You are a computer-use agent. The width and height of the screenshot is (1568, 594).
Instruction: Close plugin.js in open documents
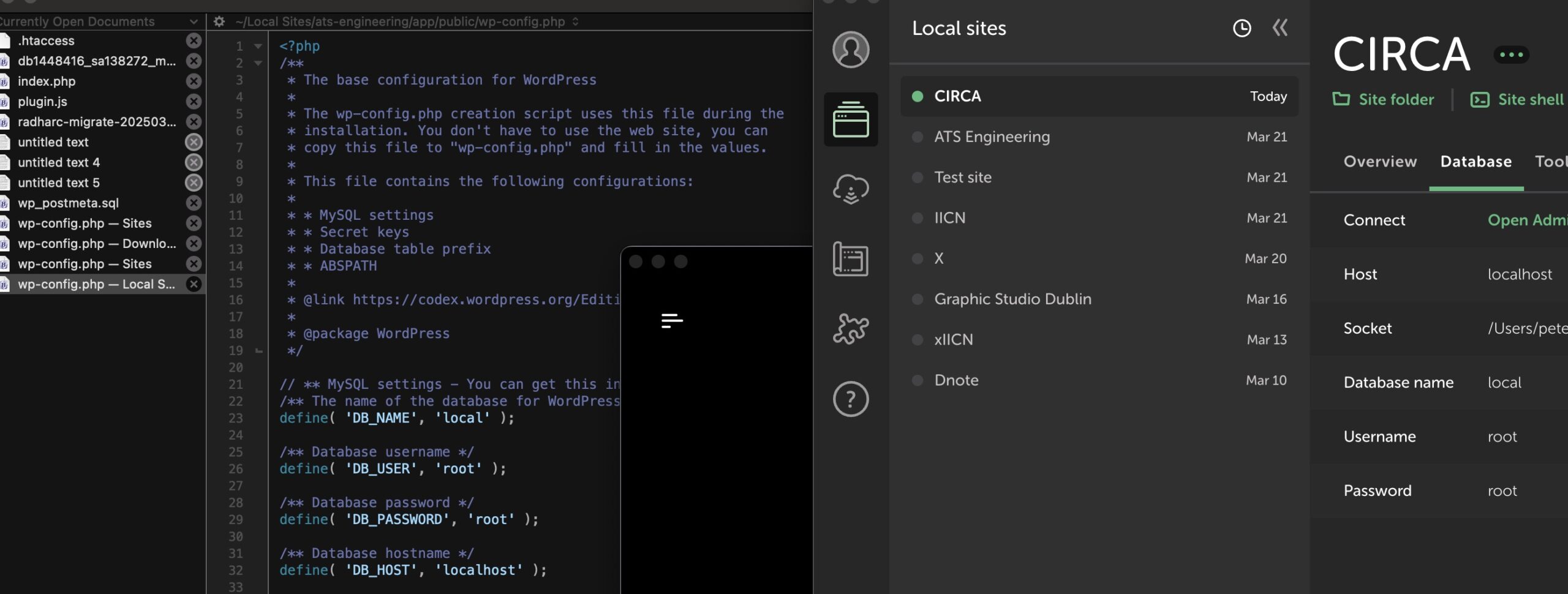[x=194, y=102]
